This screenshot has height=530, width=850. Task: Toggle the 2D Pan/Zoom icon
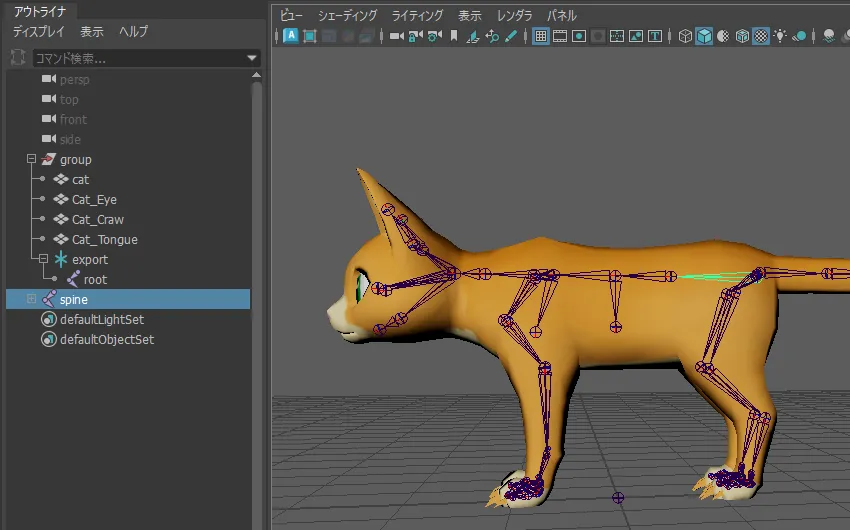[x=492, y=36]
